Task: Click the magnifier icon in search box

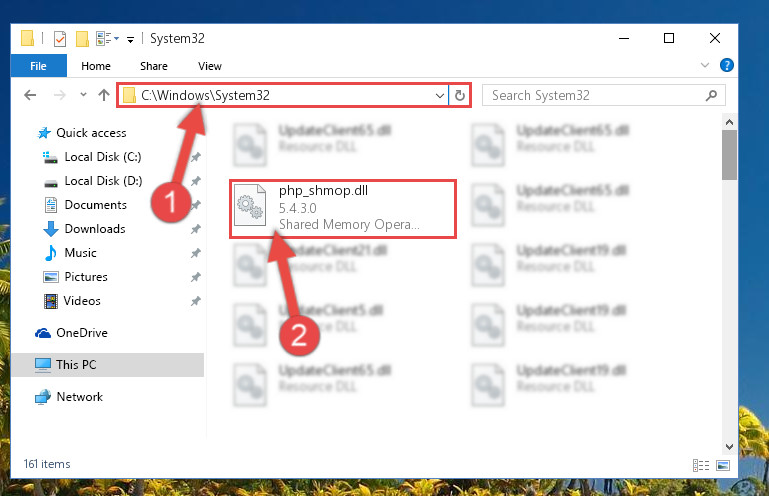Action: point(711,95)
